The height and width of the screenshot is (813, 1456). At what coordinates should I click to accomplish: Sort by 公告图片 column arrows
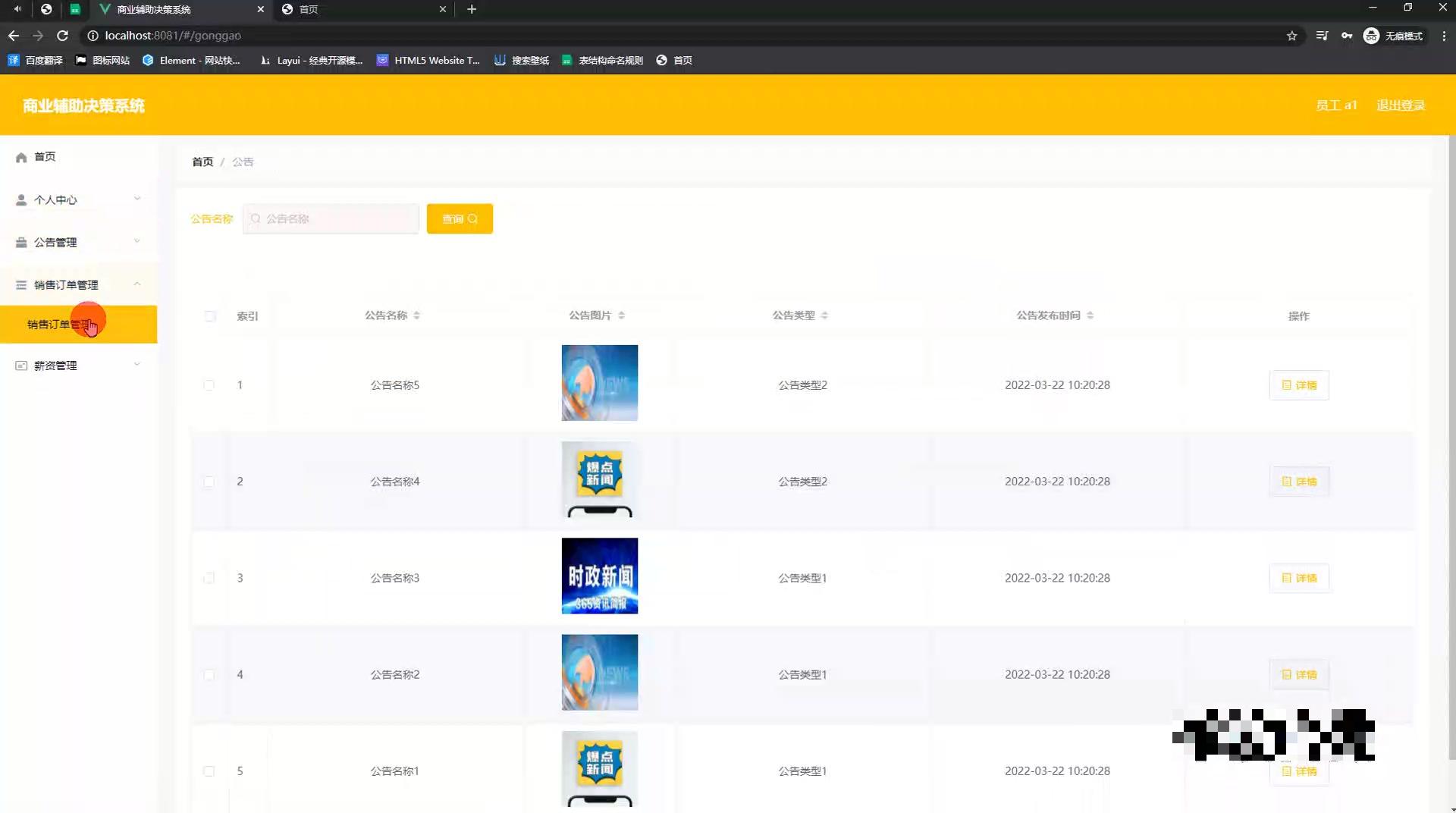click(x=621, y=315)
